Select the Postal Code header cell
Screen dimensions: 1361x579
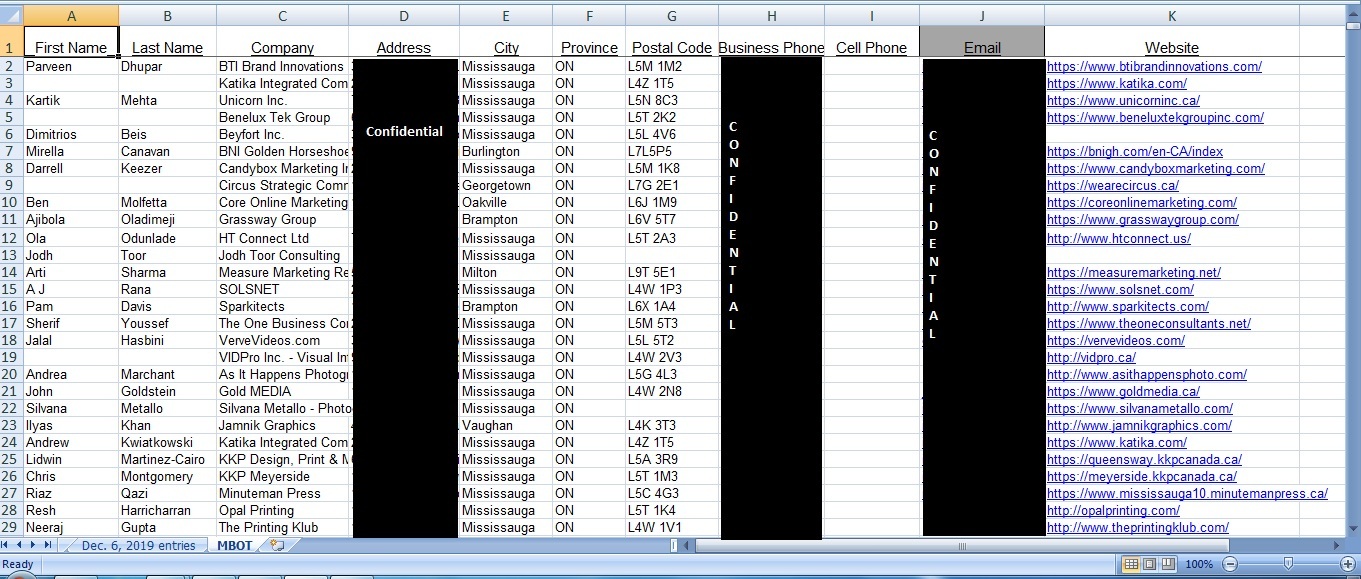(672, 42)
